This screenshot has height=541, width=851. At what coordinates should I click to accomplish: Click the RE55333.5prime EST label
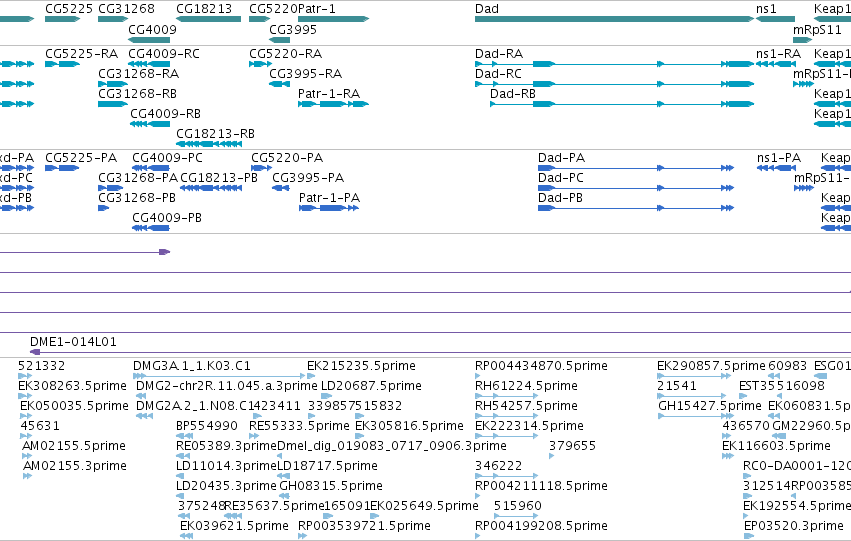[299, 426]
